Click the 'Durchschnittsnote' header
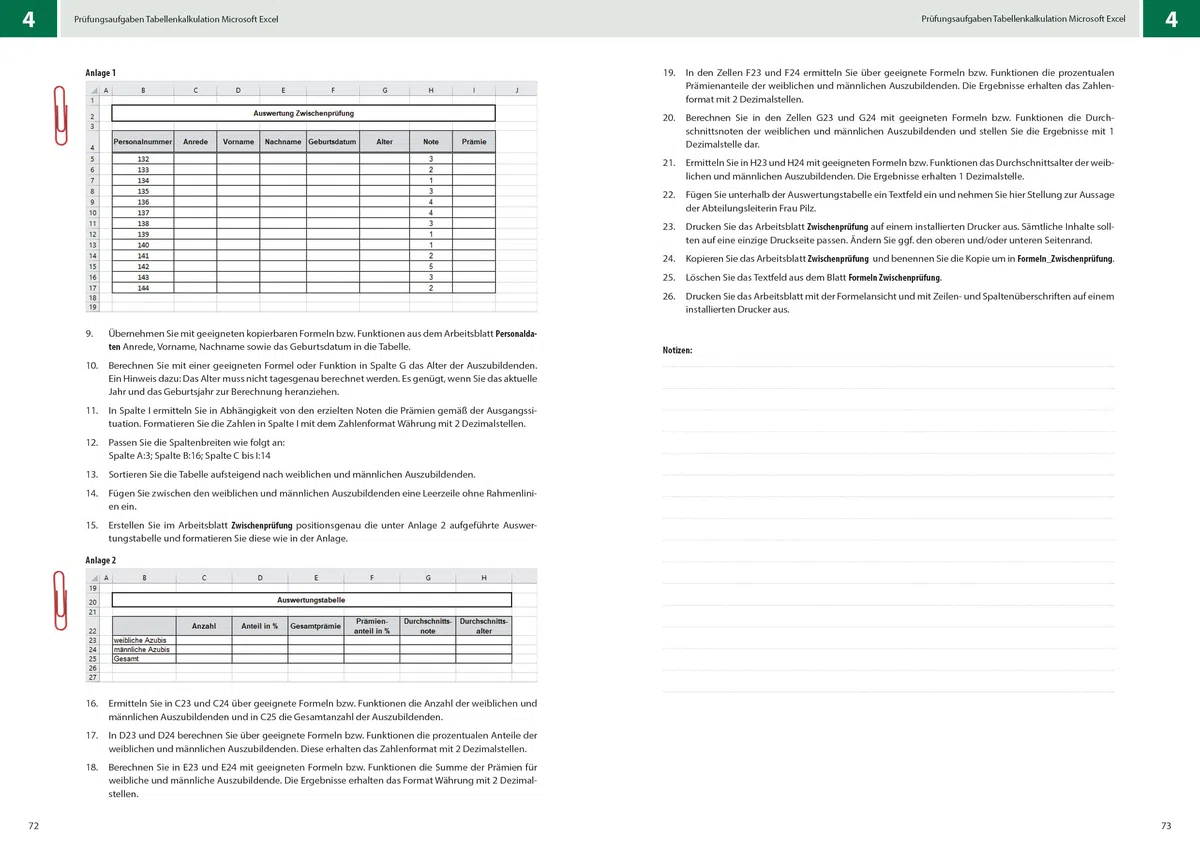Image resolution: width=1200 pixels, height=849 pixels. click(428, 626)
